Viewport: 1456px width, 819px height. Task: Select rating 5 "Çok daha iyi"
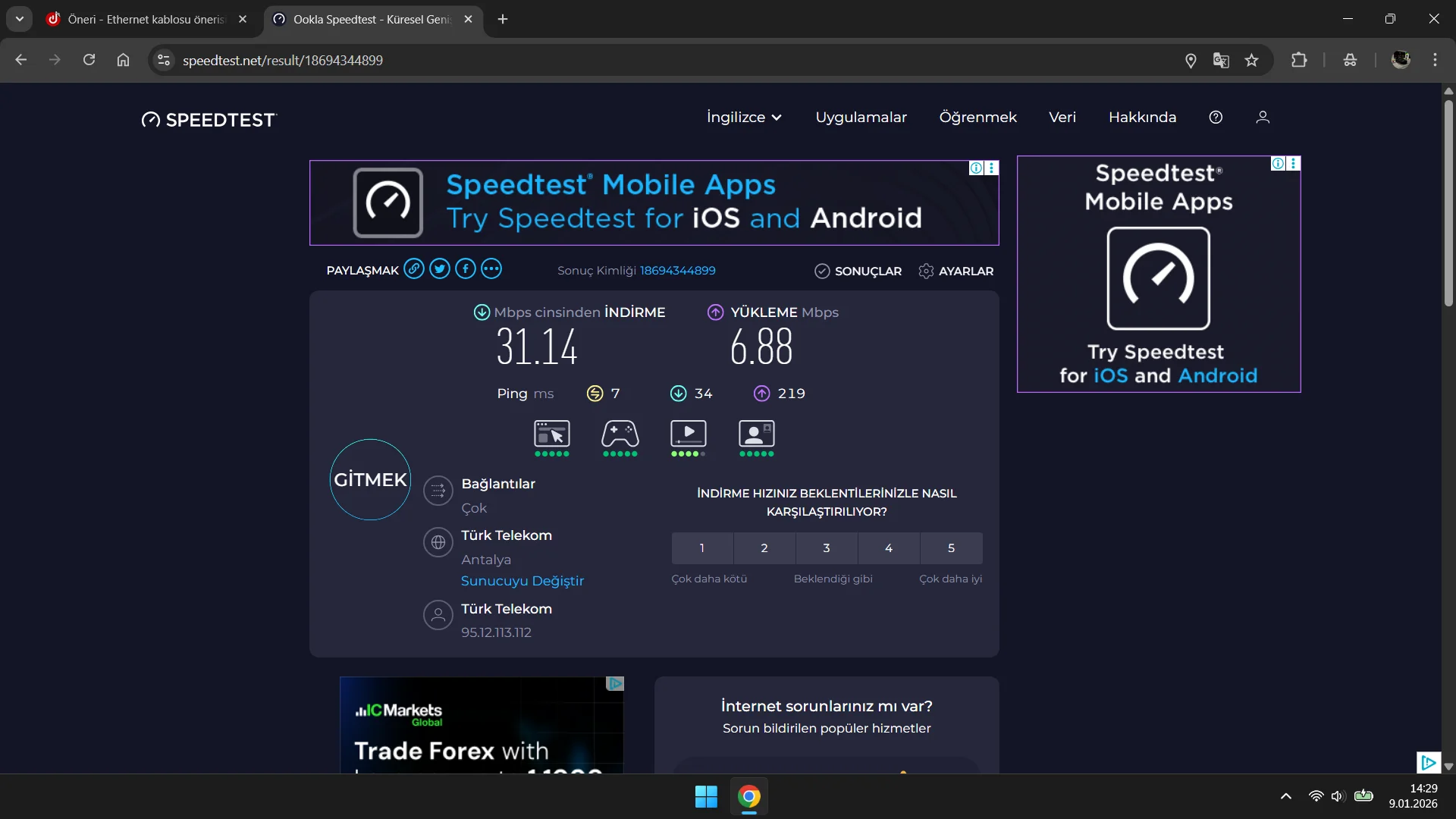(x=951, y=548)
